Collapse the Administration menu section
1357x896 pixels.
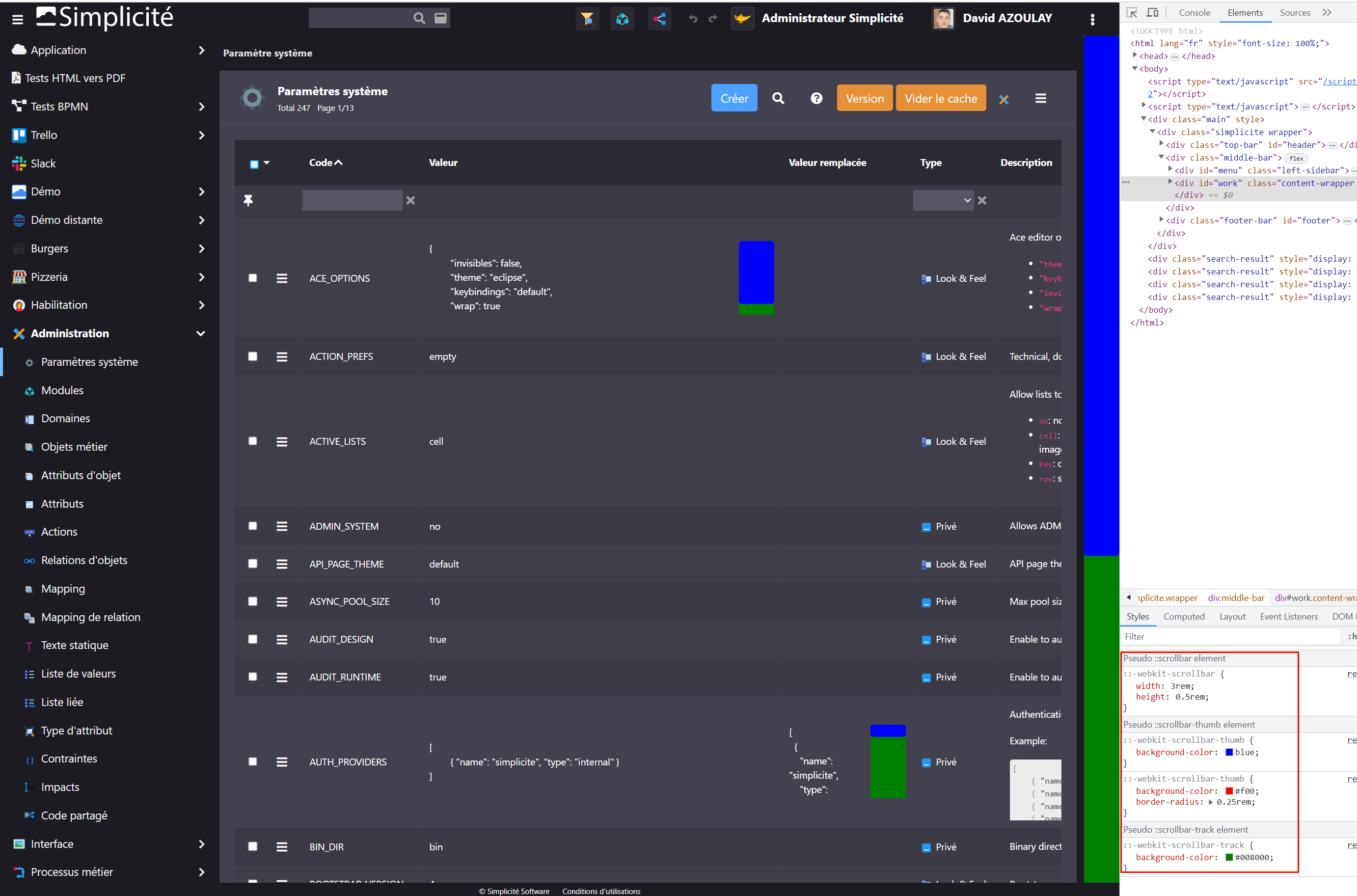(x=200, y=334)
